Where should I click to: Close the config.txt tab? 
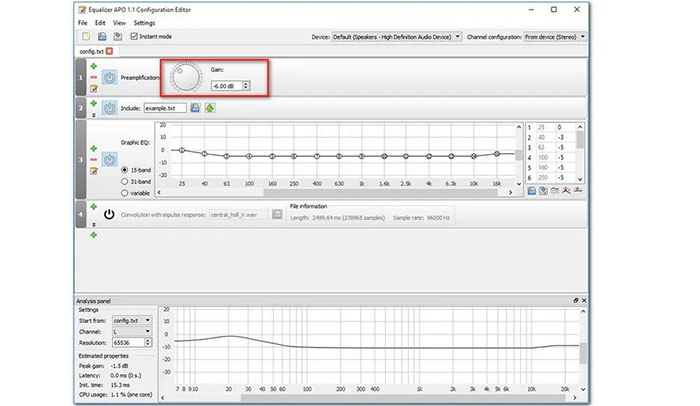tap(109, 50)
